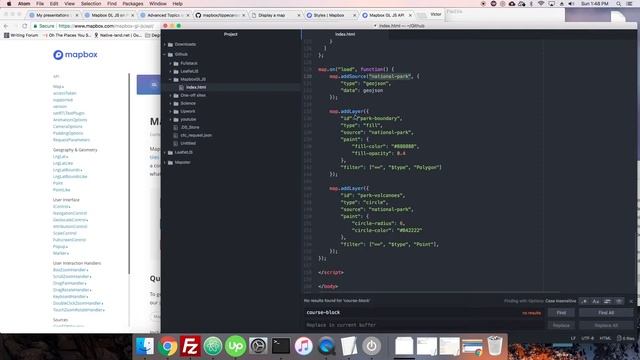Open the Selection menu
This screenshot has height=360, width=640.
point(91,4)
